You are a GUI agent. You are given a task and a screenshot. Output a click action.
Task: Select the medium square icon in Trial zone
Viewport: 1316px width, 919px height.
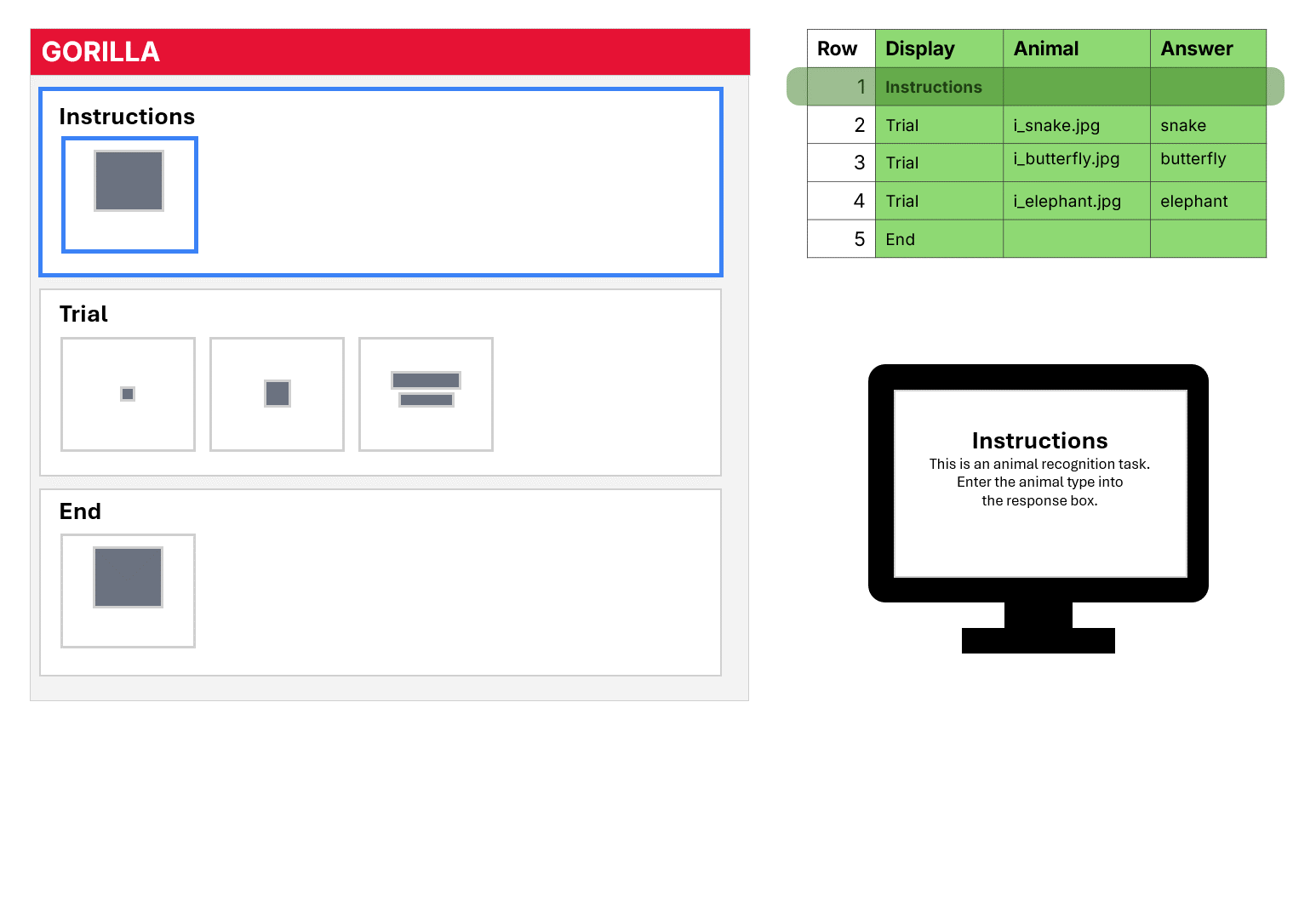pos(277,393)
